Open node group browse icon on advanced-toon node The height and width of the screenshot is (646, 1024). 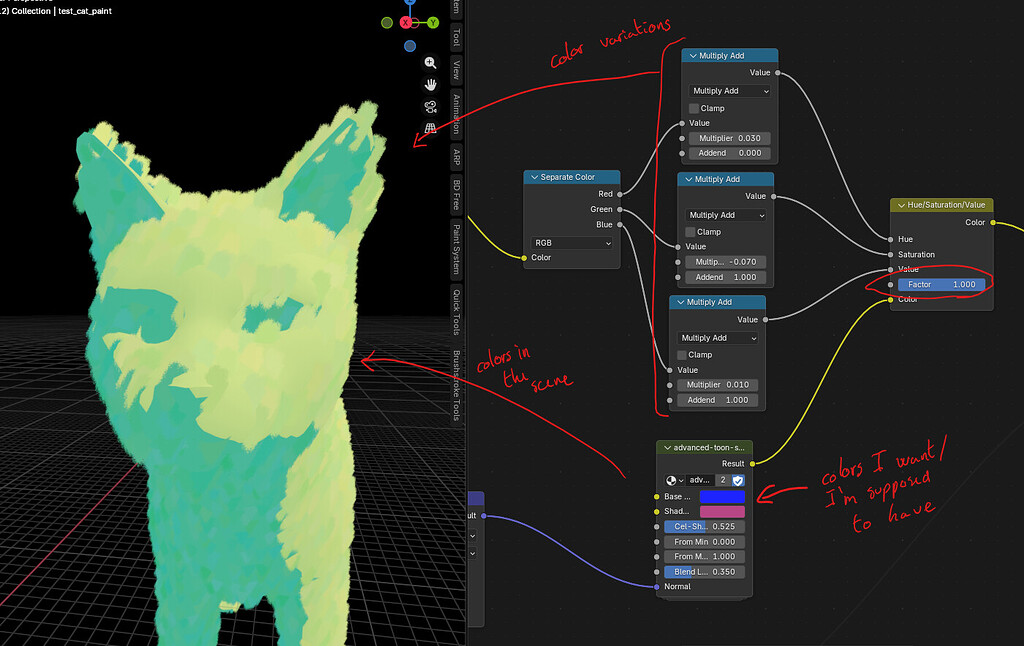[675, 480]
